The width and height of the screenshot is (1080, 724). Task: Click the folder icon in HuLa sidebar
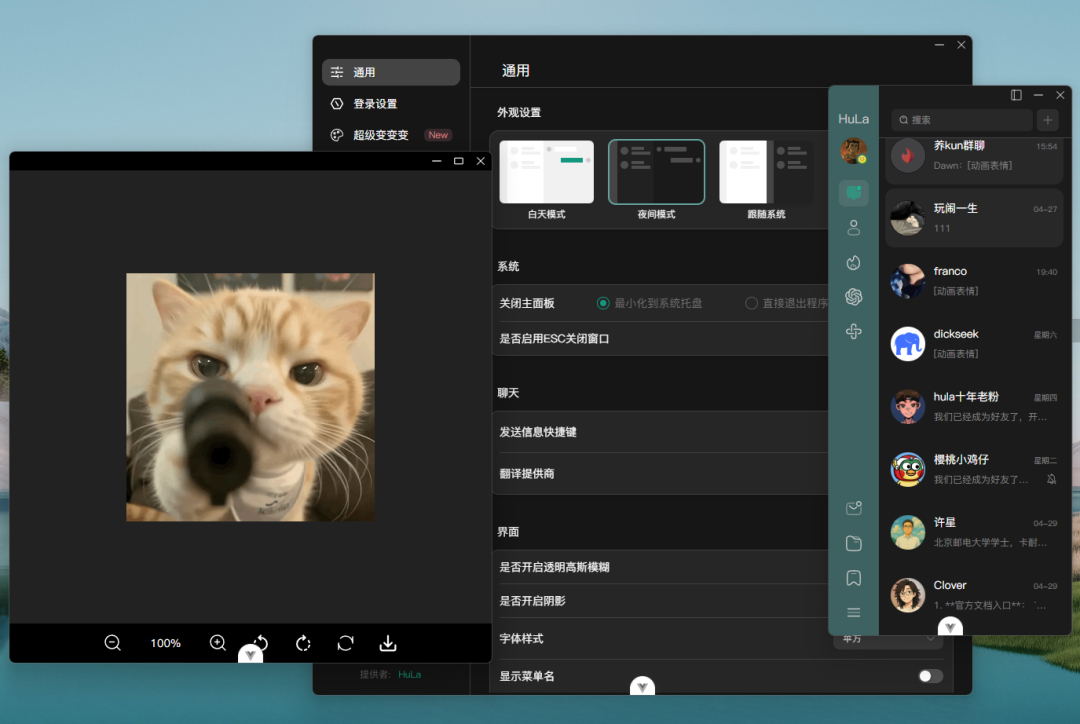click(854, 543)
